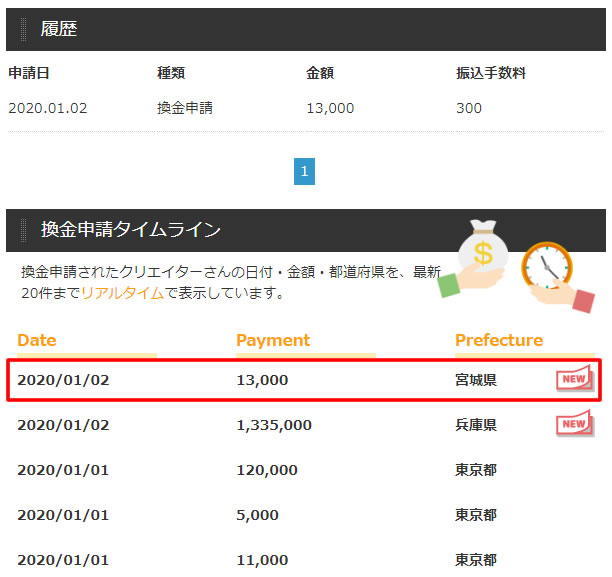Click the grip icon beside 履歴 header

click(x=24, y=29)
